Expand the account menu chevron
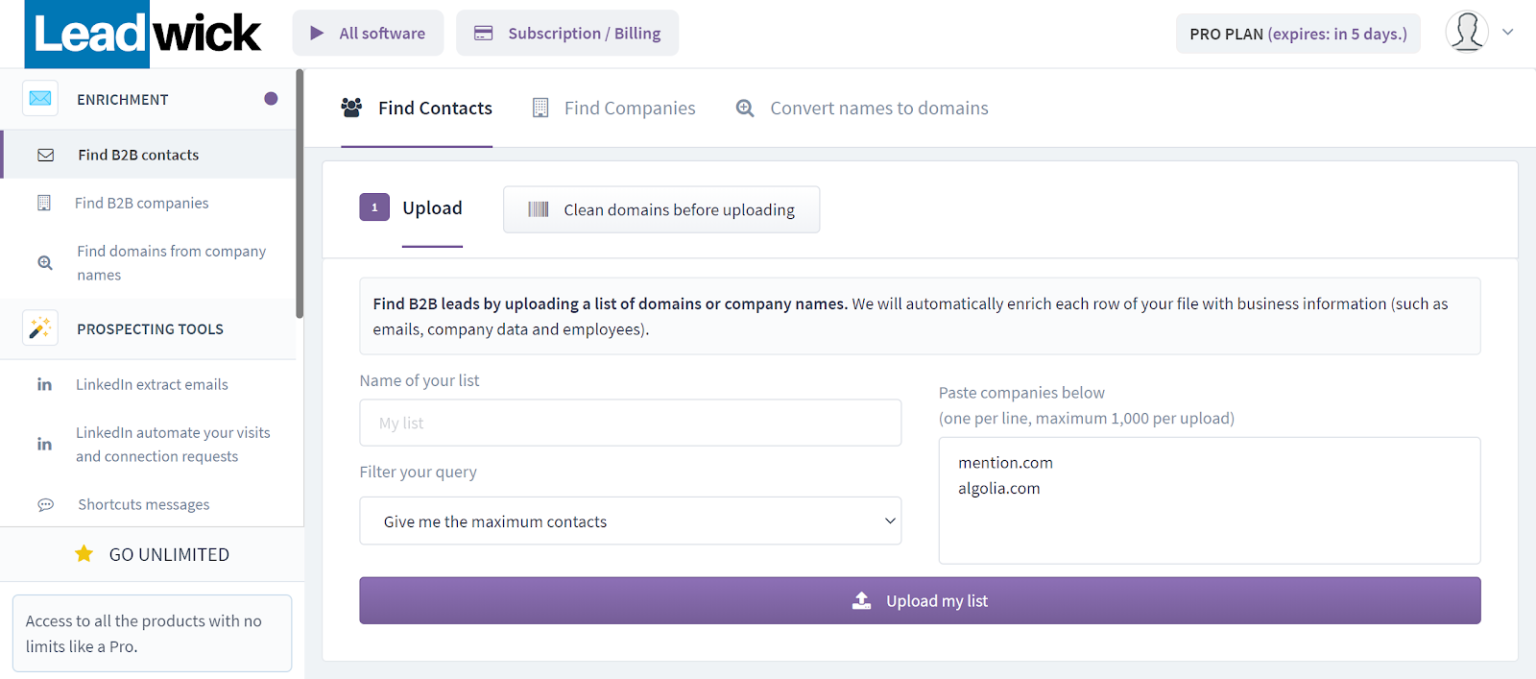This screenshot has width=1536, height=679. pyautogui.click(x=1508, y=33)
